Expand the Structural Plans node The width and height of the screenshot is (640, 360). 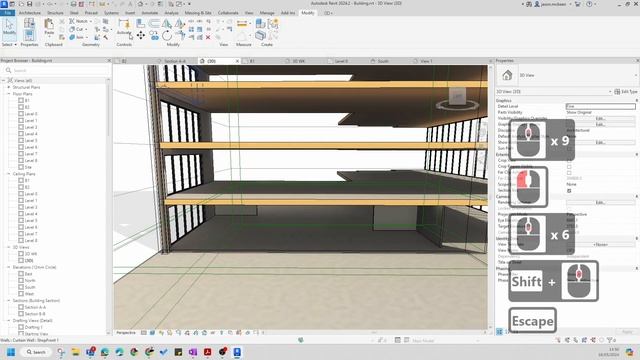(9, 87)
